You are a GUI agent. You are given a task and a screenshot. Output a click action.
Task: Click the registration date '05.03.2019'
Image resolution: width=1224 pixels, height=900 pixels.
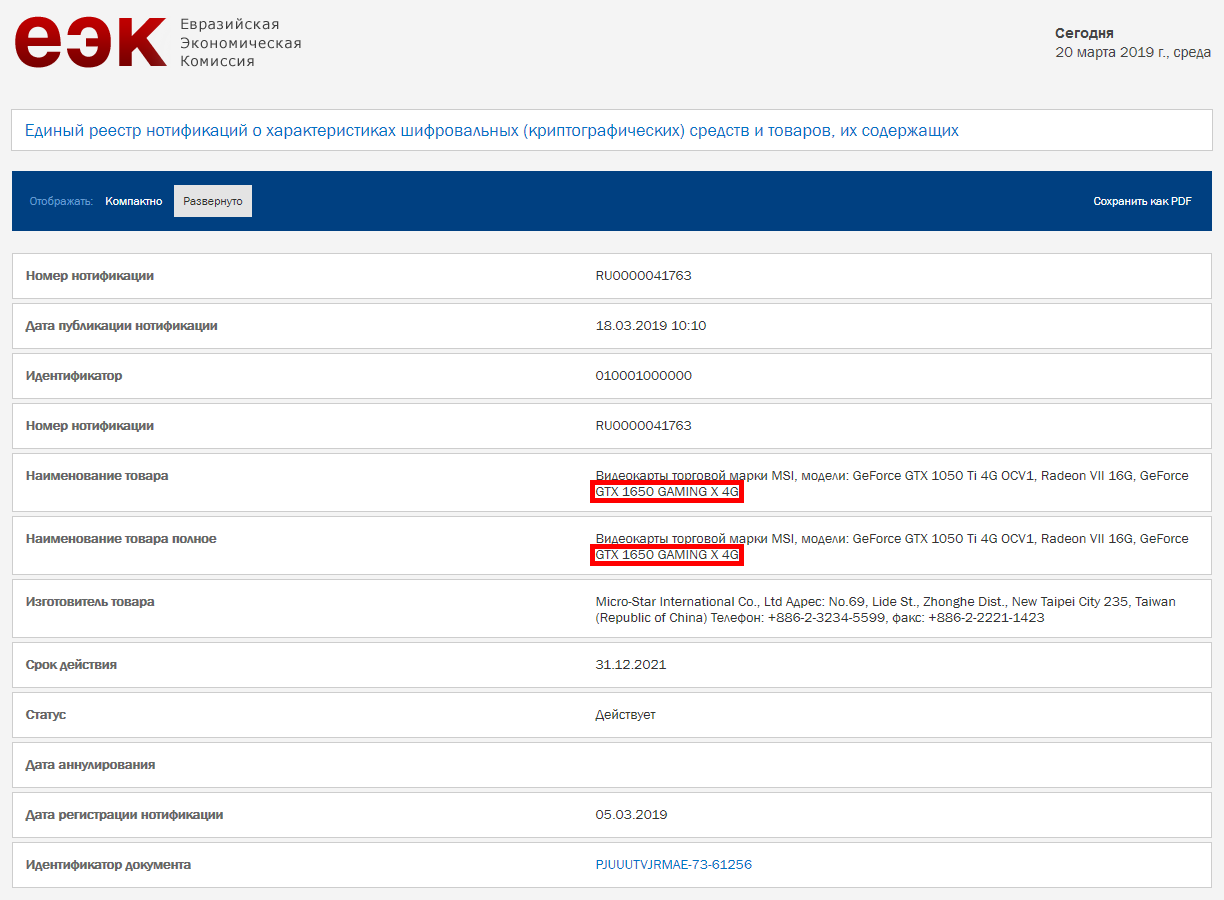pyautogui.click(x=631, y=815)
